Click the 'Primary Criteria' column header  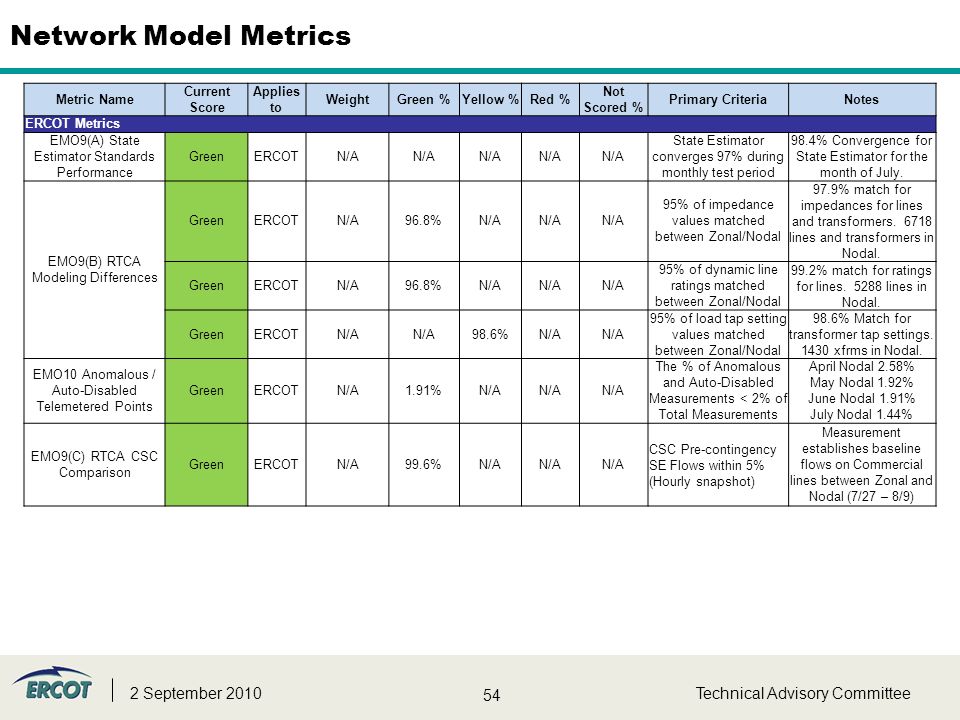(x=718, y=99)
